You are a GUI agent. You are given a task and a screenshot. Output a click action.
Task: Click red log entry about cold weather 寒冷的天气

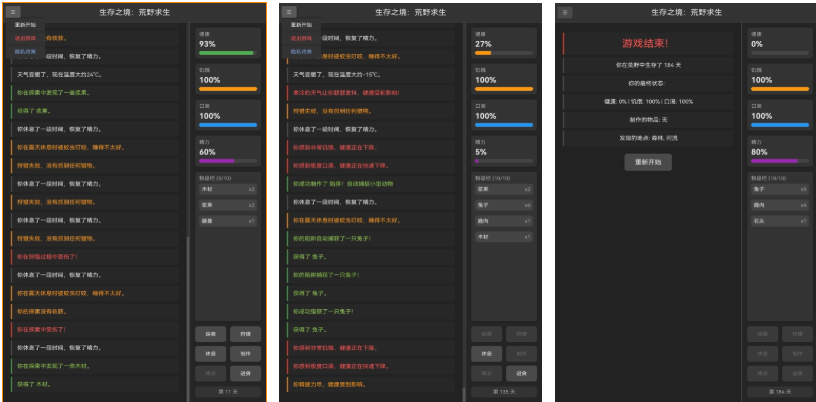(371, 93)
